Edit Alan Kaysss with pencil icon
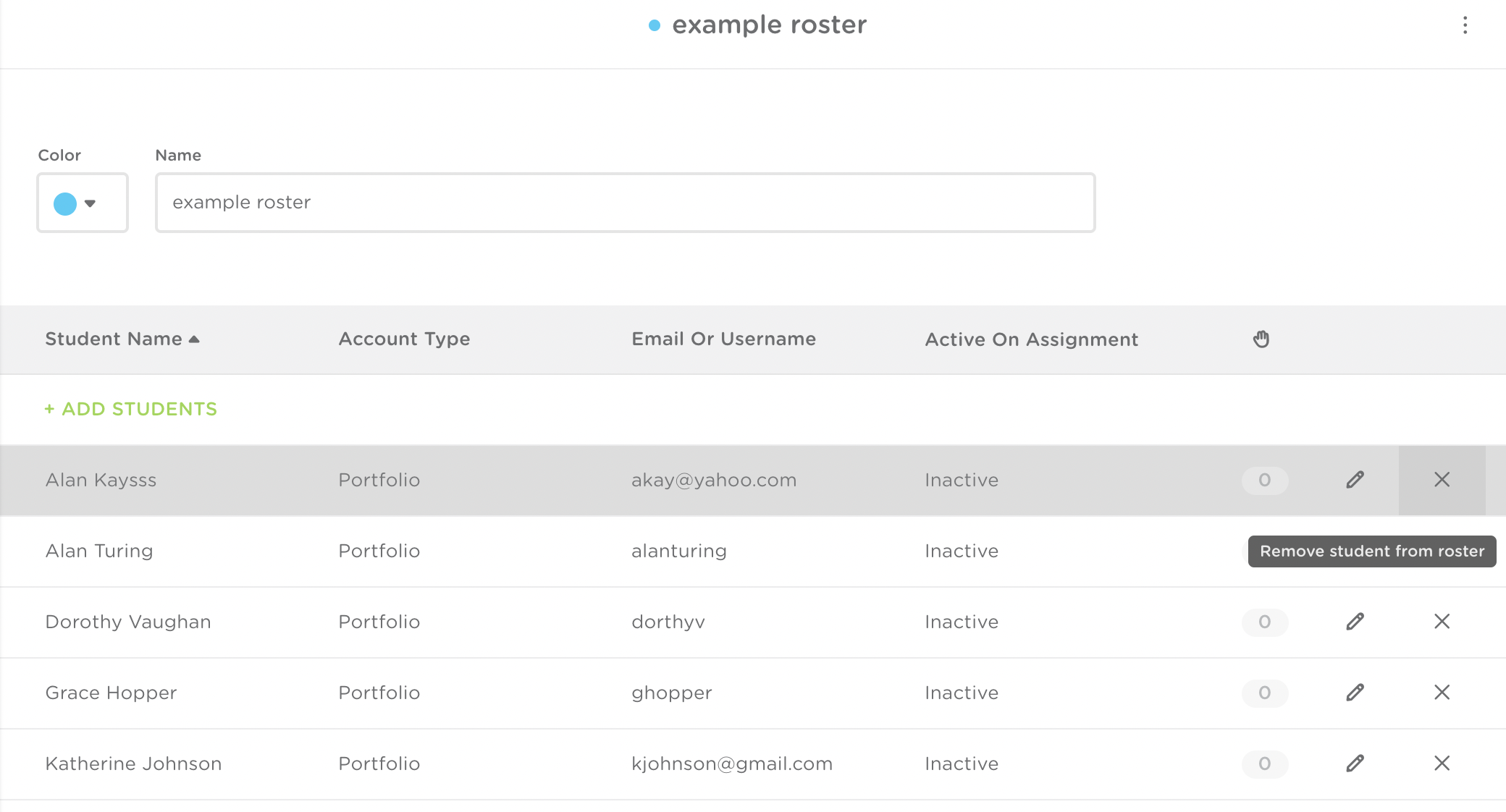 (1355, 480)
